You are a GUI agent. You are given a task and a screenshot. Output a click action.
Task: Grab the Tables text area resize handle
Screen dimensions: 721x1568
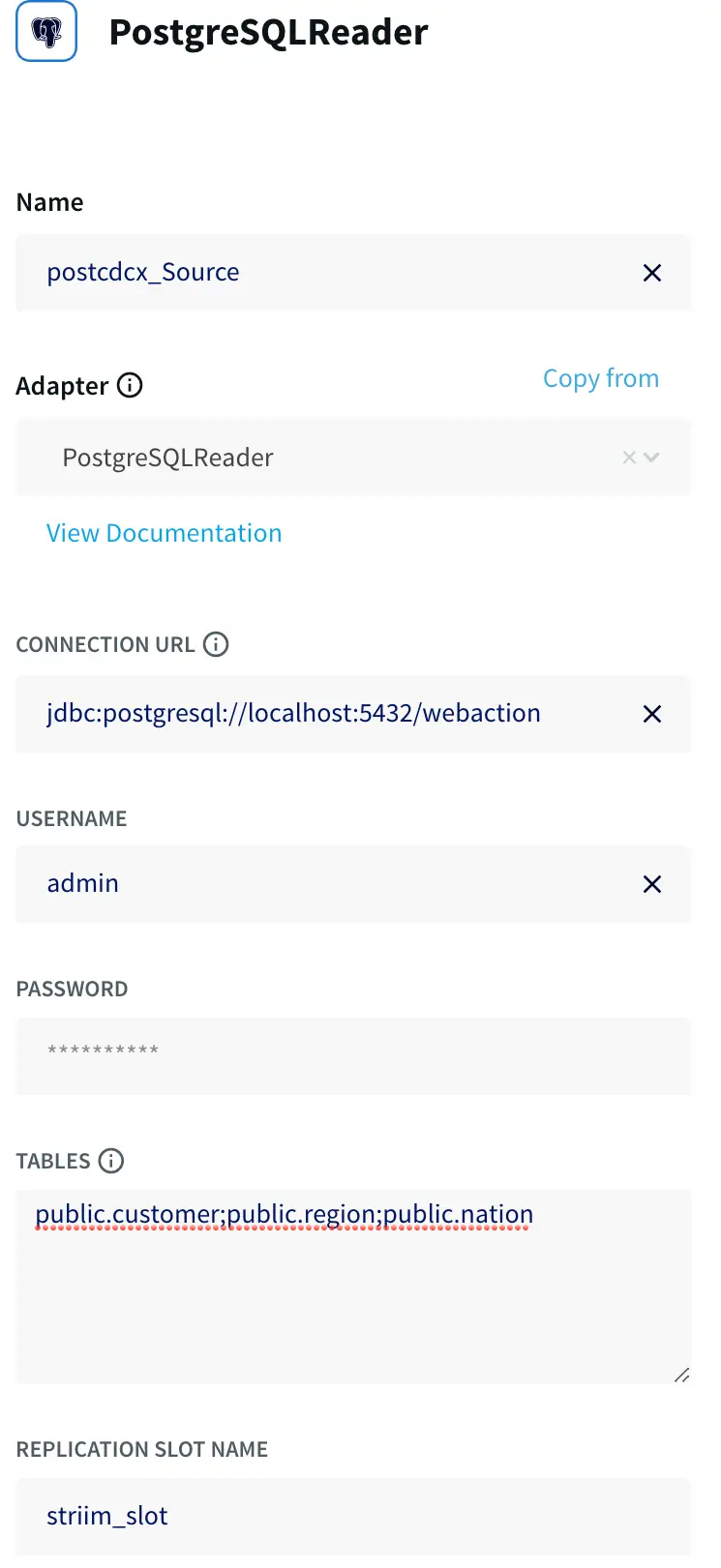[x=682, y=1375]
